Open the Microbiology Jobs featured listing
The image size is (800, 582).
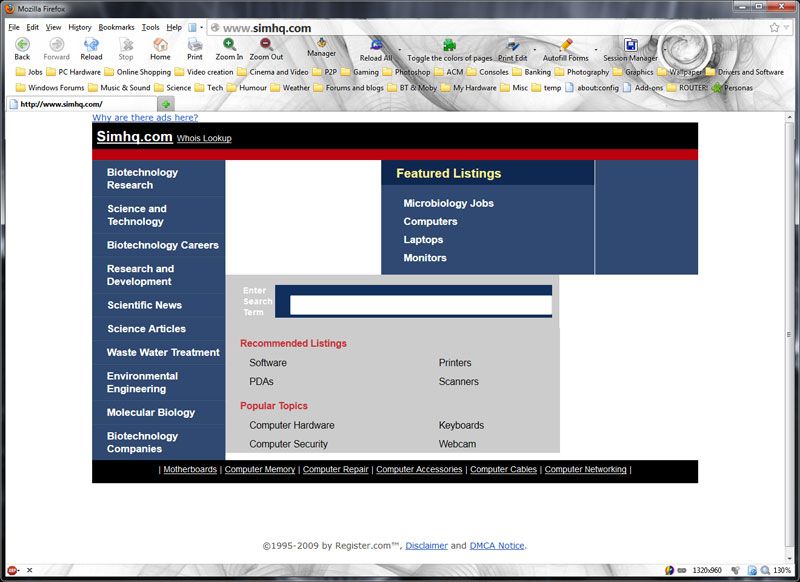(x=448, y=203)
